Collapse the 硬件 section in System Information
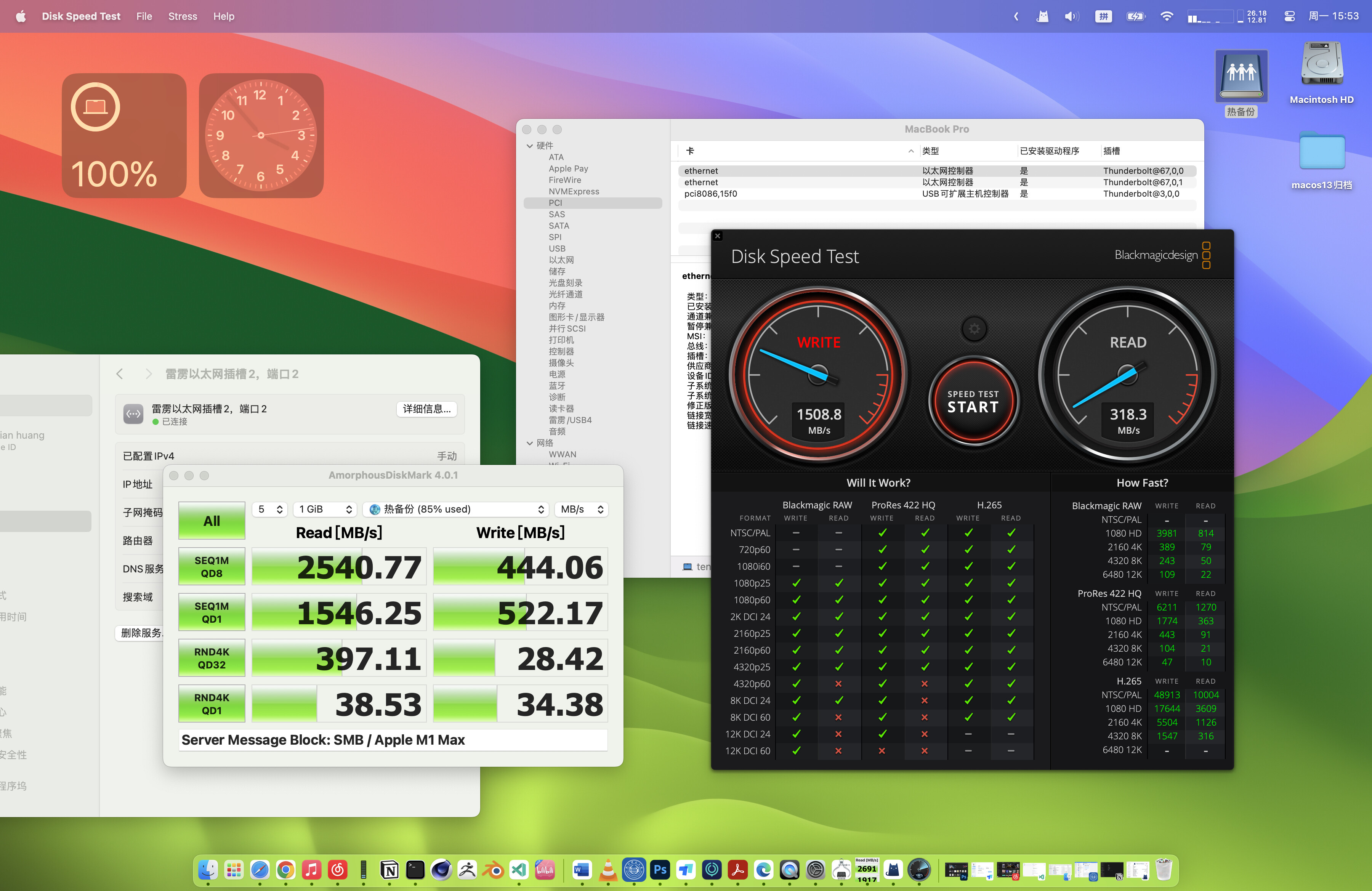The width and height of the screenshot is (1372, 891). [x=530, y=146]
